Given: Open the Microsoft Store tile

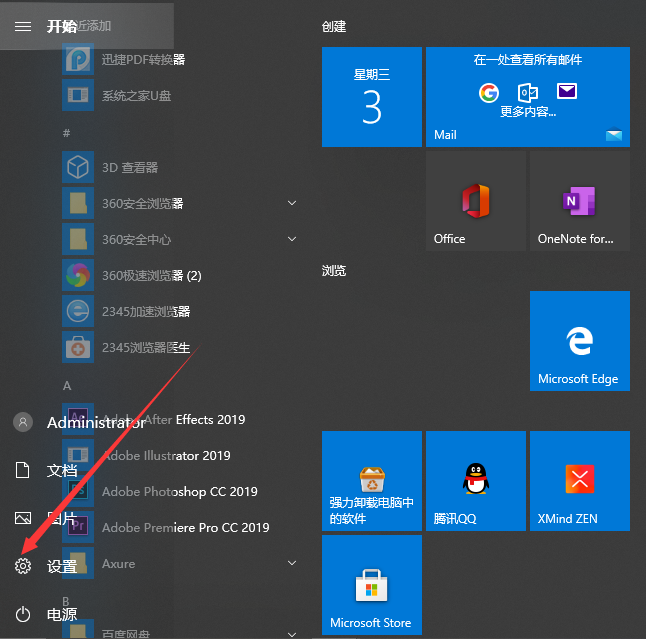Looking at the screenshot, I should coord(372,585).
